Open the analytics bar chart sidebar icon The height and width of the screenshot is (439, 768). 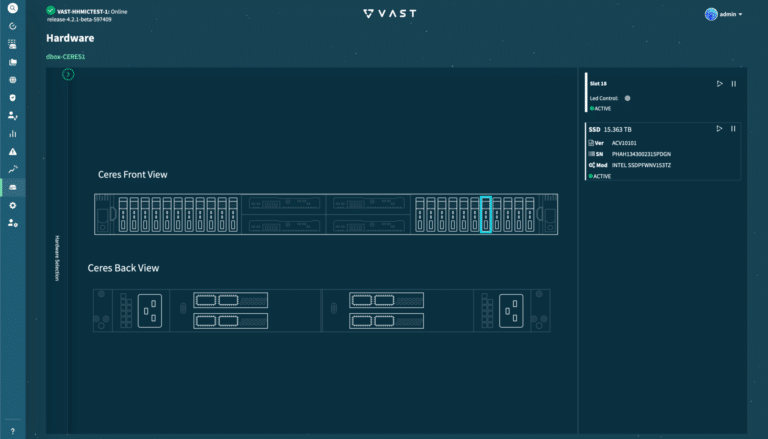13,133
